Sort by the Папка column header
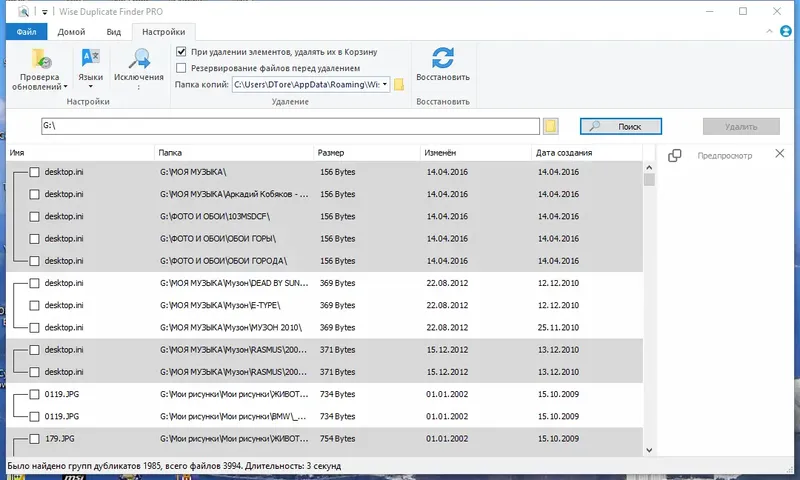This screenshot has width=800, height=480. click(x=234, y=153)
